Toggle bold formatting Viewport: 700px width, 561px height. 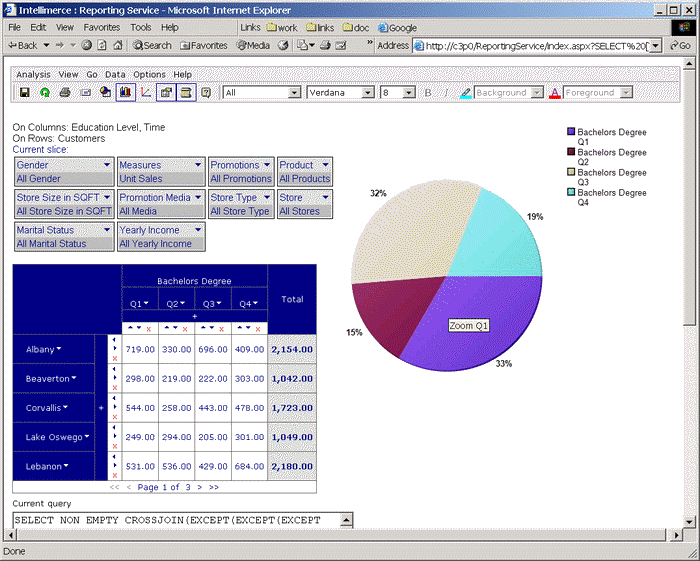click(x=428, y=93)
